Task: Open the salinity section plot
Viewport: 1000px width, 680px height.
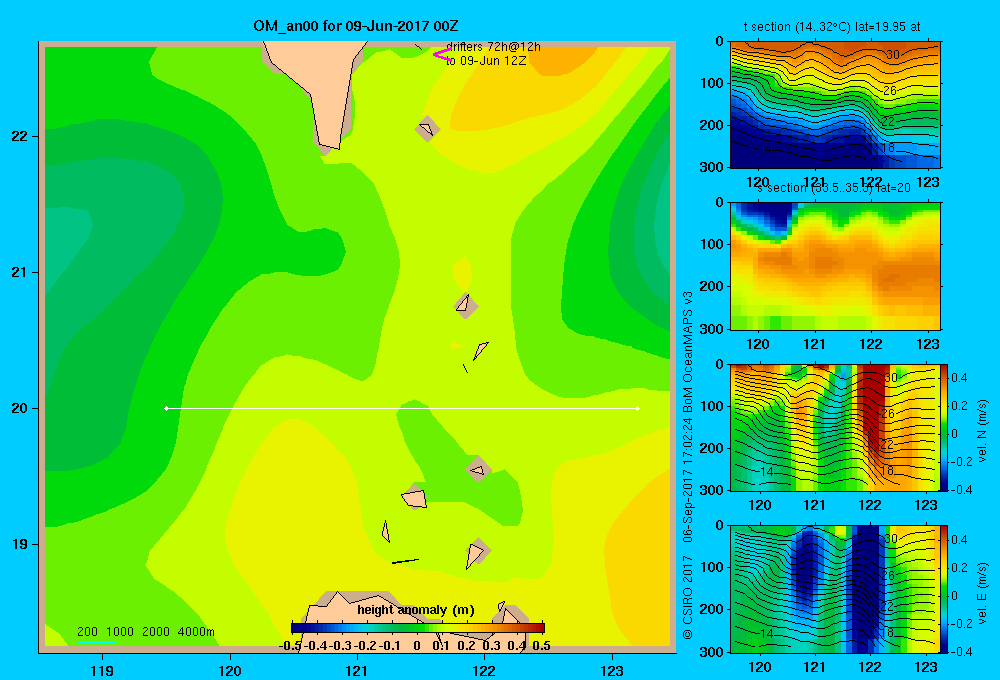Action: click(835, 266)
